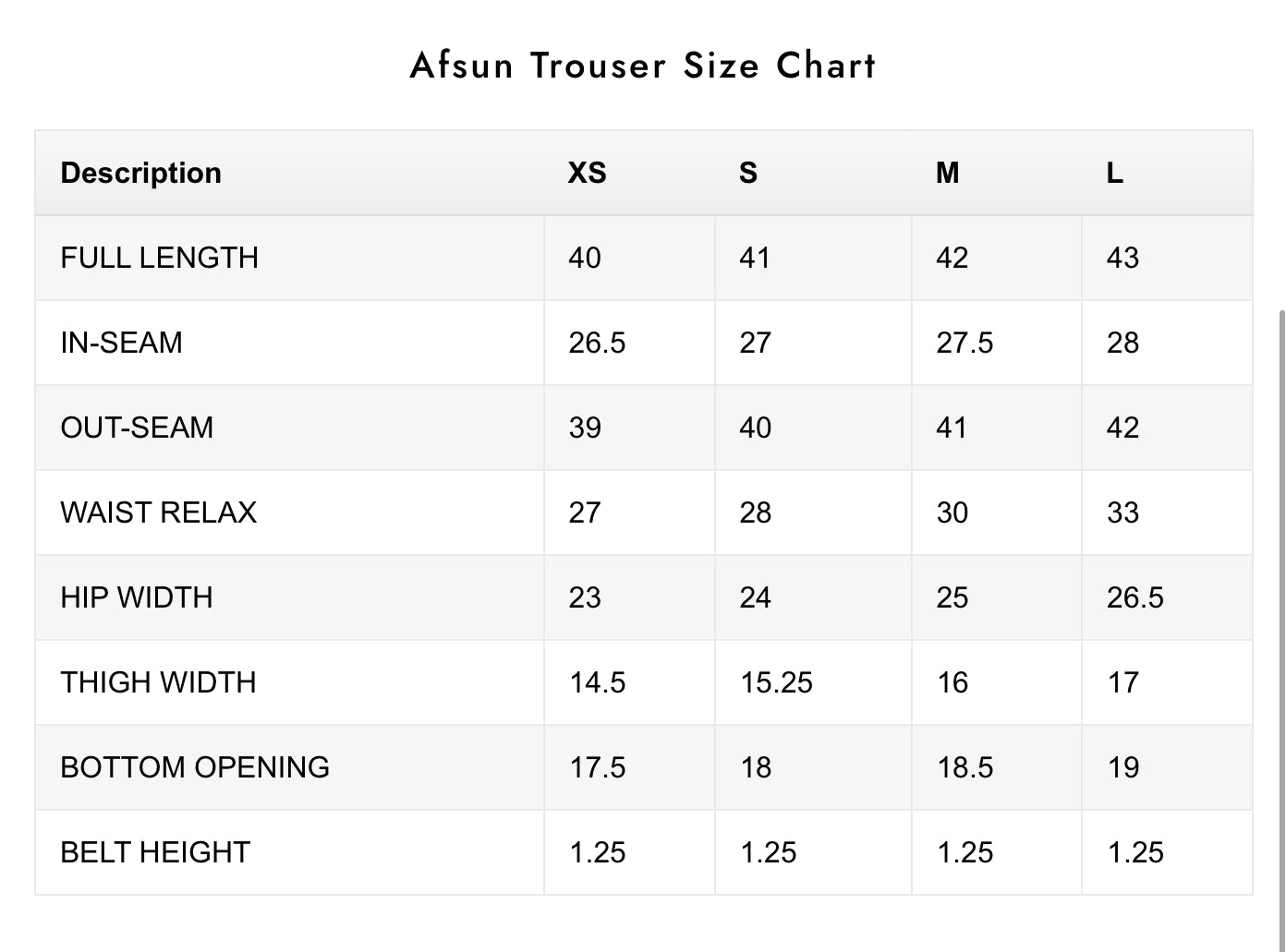Click the XS column header
Image resolution: width=1286 pixels, height=952 pixels.
click(x=588, y=173)
